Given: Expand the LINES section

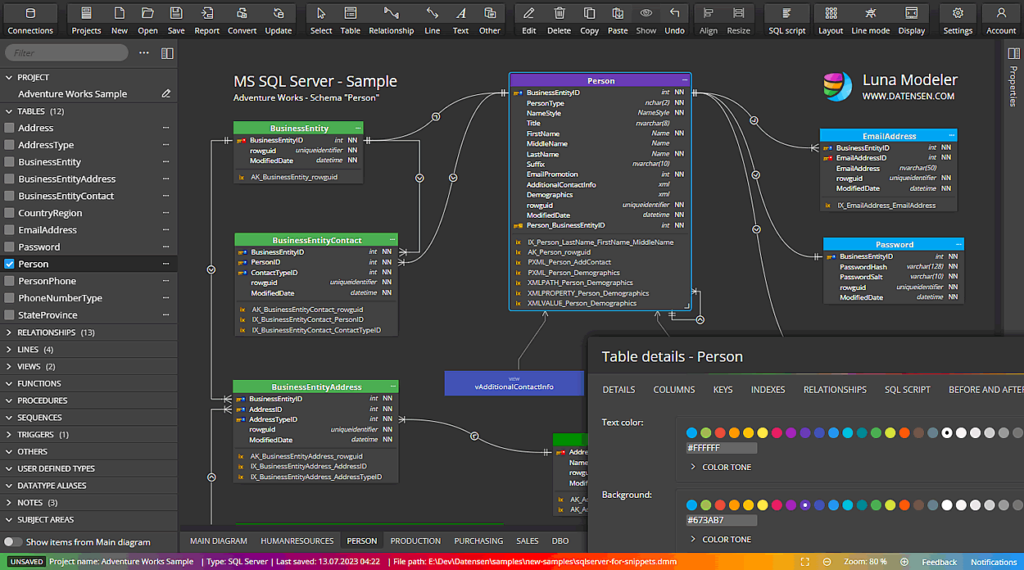Looking at the screenshot, I should pyautogui.click(x=9, y=349).
